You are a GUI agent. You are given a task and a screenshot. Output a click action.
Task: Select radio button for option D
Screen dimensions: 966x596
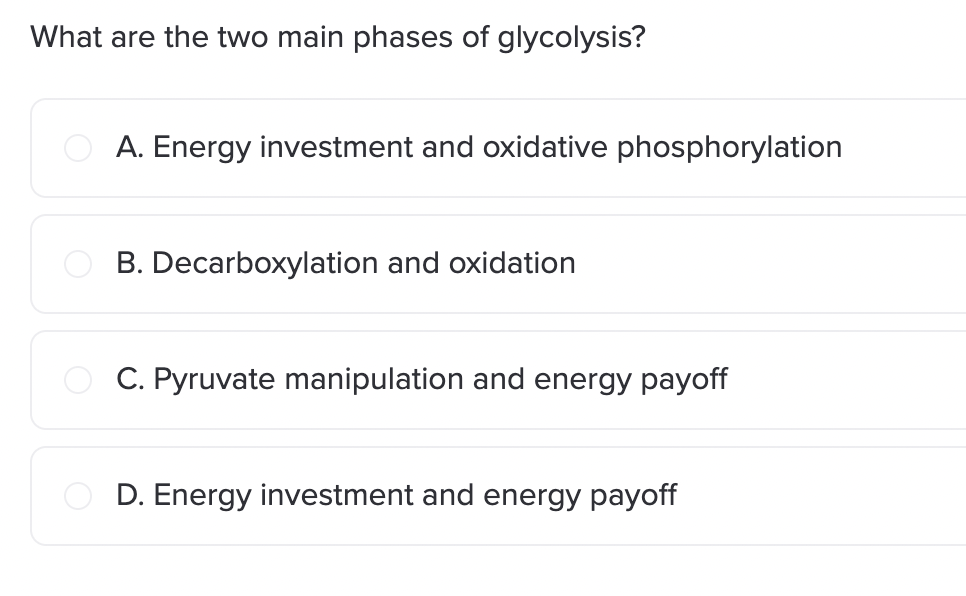point(78,496)
